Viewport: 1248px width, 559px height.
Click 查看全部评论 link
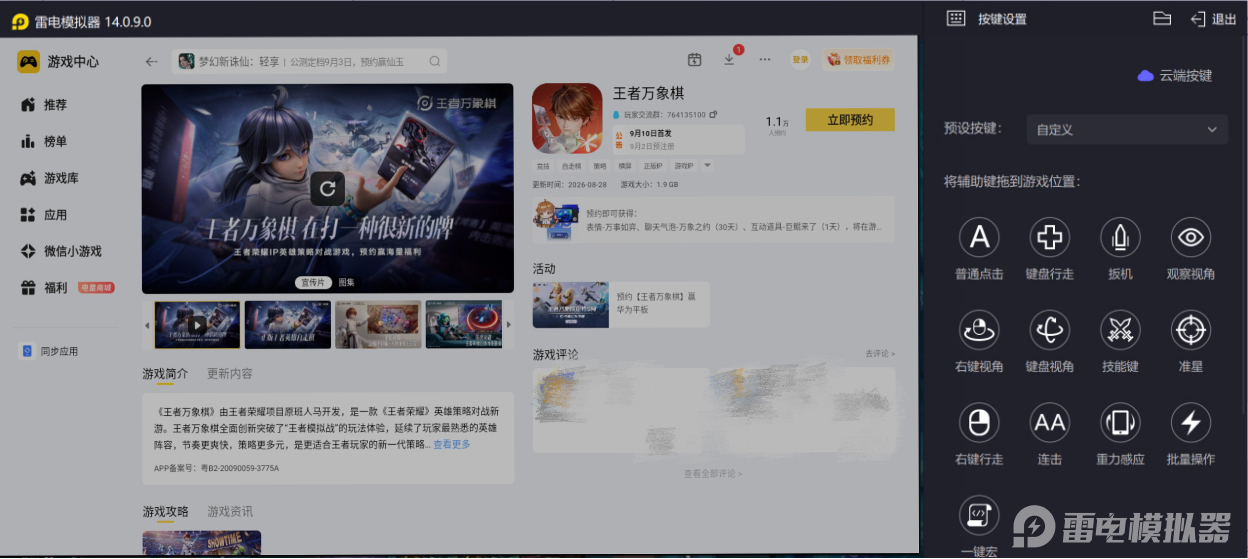point(713,473)
